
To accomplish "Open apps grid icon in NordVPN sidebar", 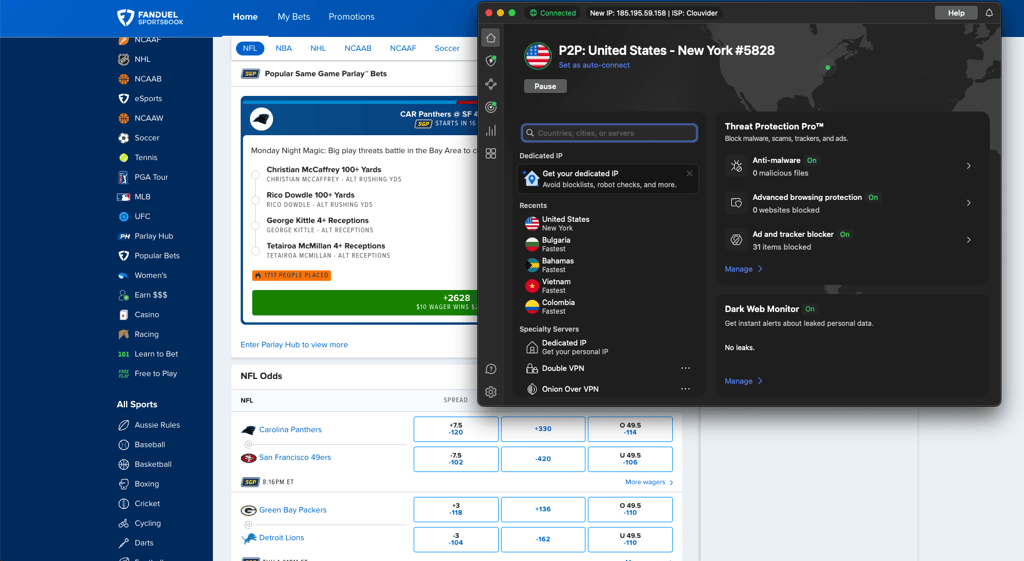I will (x=490, y=153).
